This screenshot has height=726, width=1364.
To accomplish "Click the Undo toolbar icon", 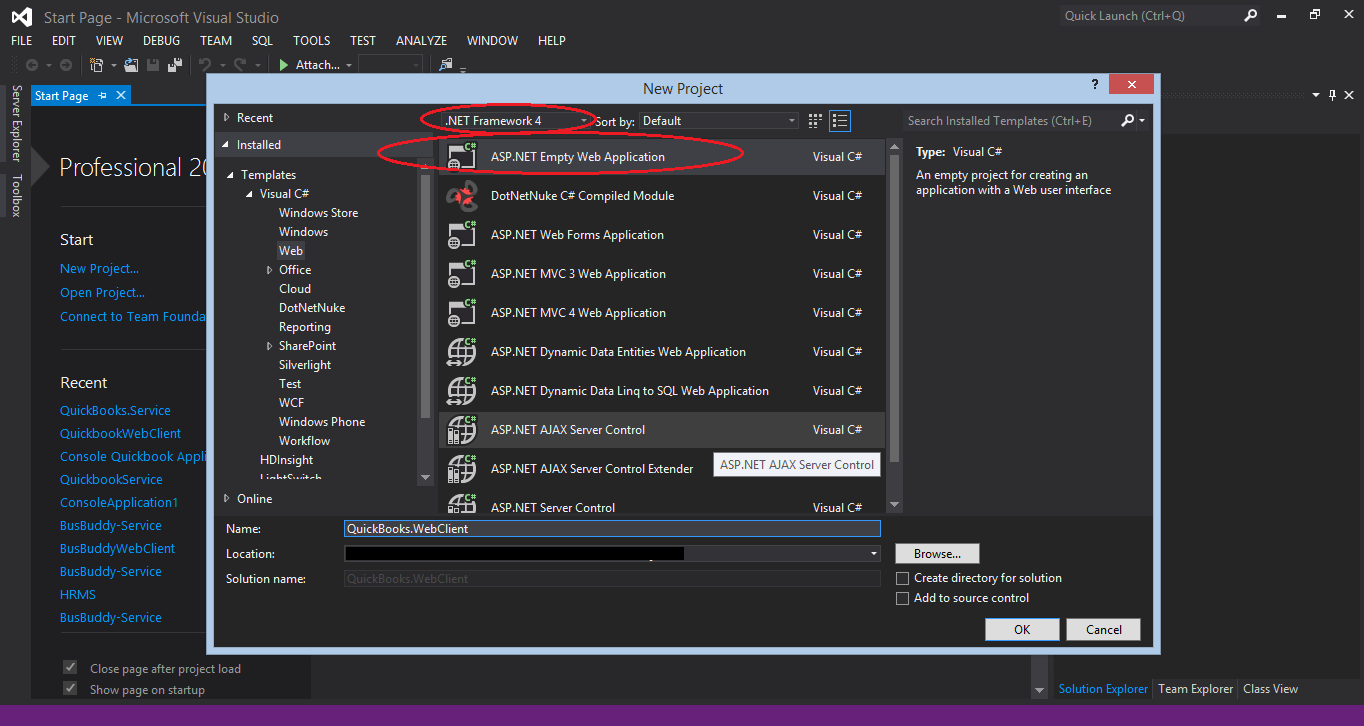I will click(205, 65).
